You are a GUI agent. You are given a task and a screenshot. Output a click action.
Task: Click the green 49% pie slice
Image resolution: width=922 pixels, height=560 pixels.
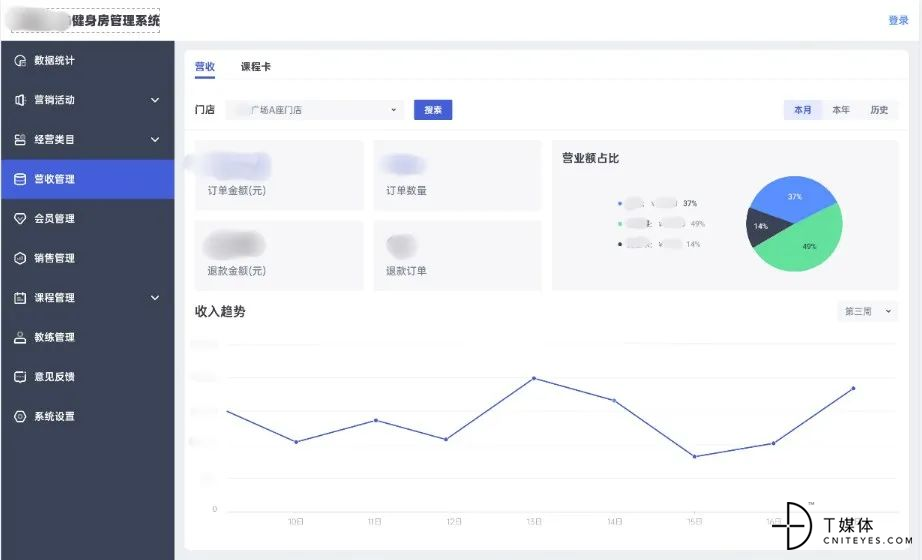[x=811, y=244]
